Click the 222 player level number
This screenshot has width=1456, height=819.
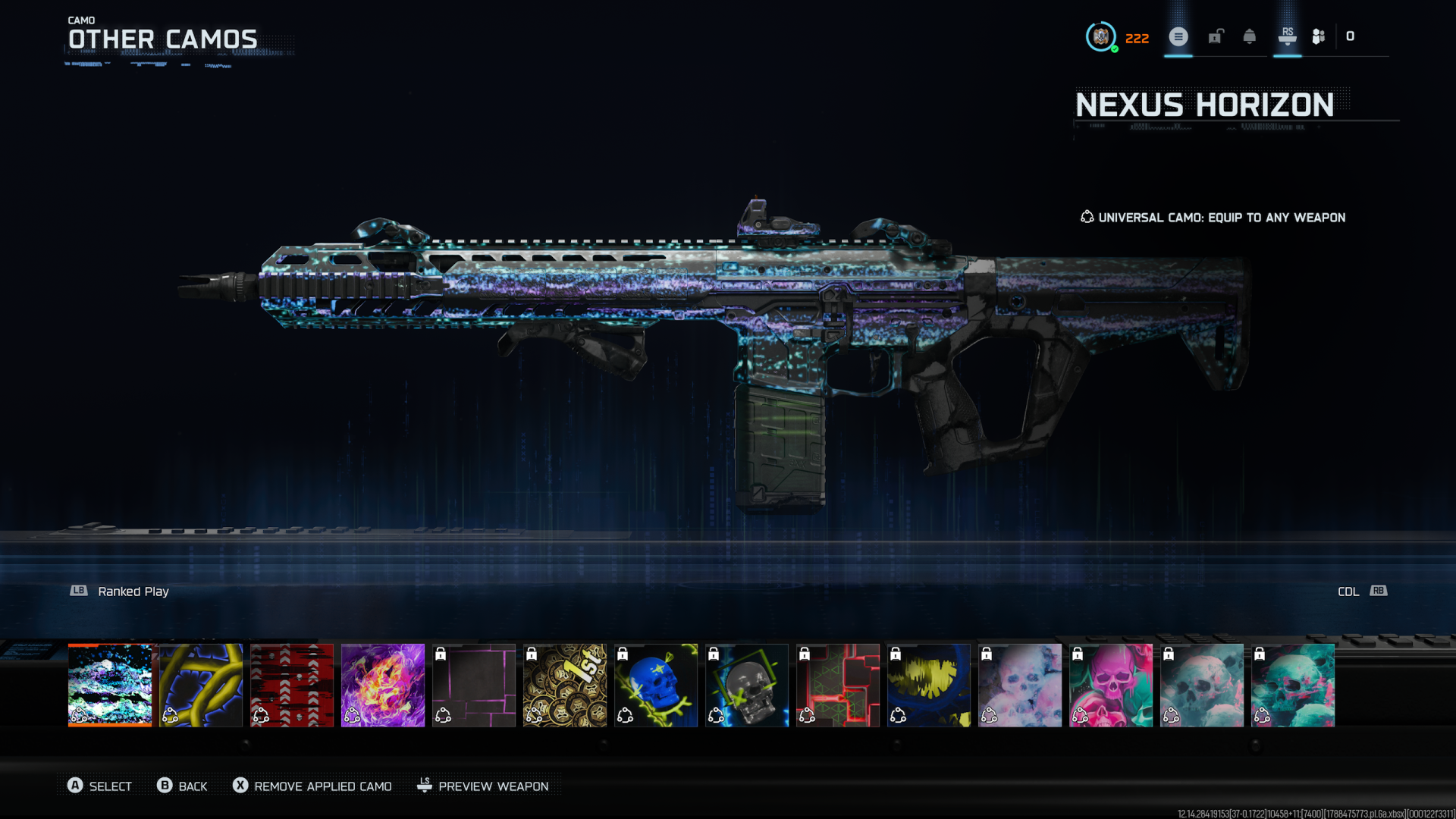click(x=1137, y=39)
